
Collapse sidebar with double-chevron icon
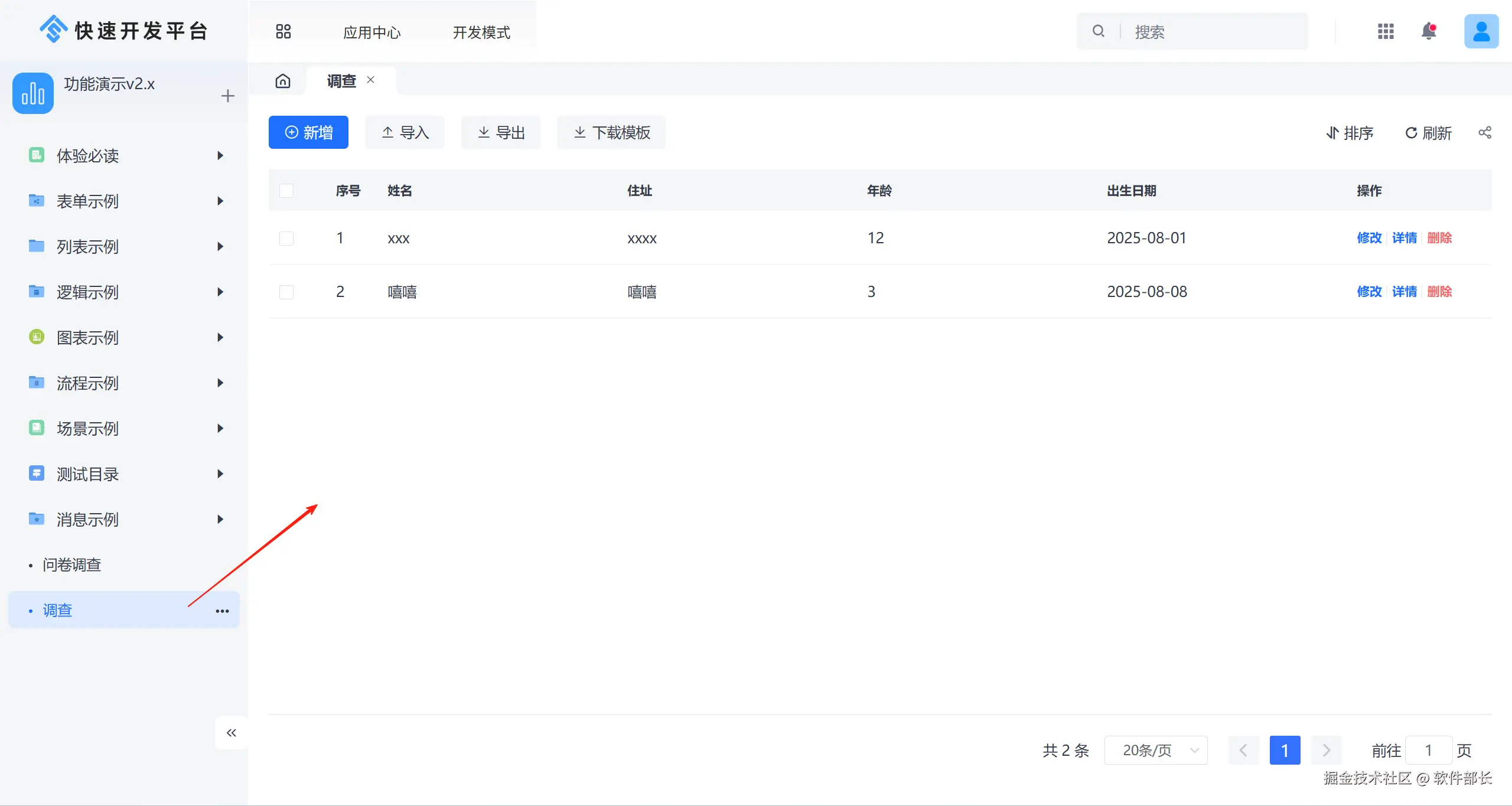tap(232, 733)
